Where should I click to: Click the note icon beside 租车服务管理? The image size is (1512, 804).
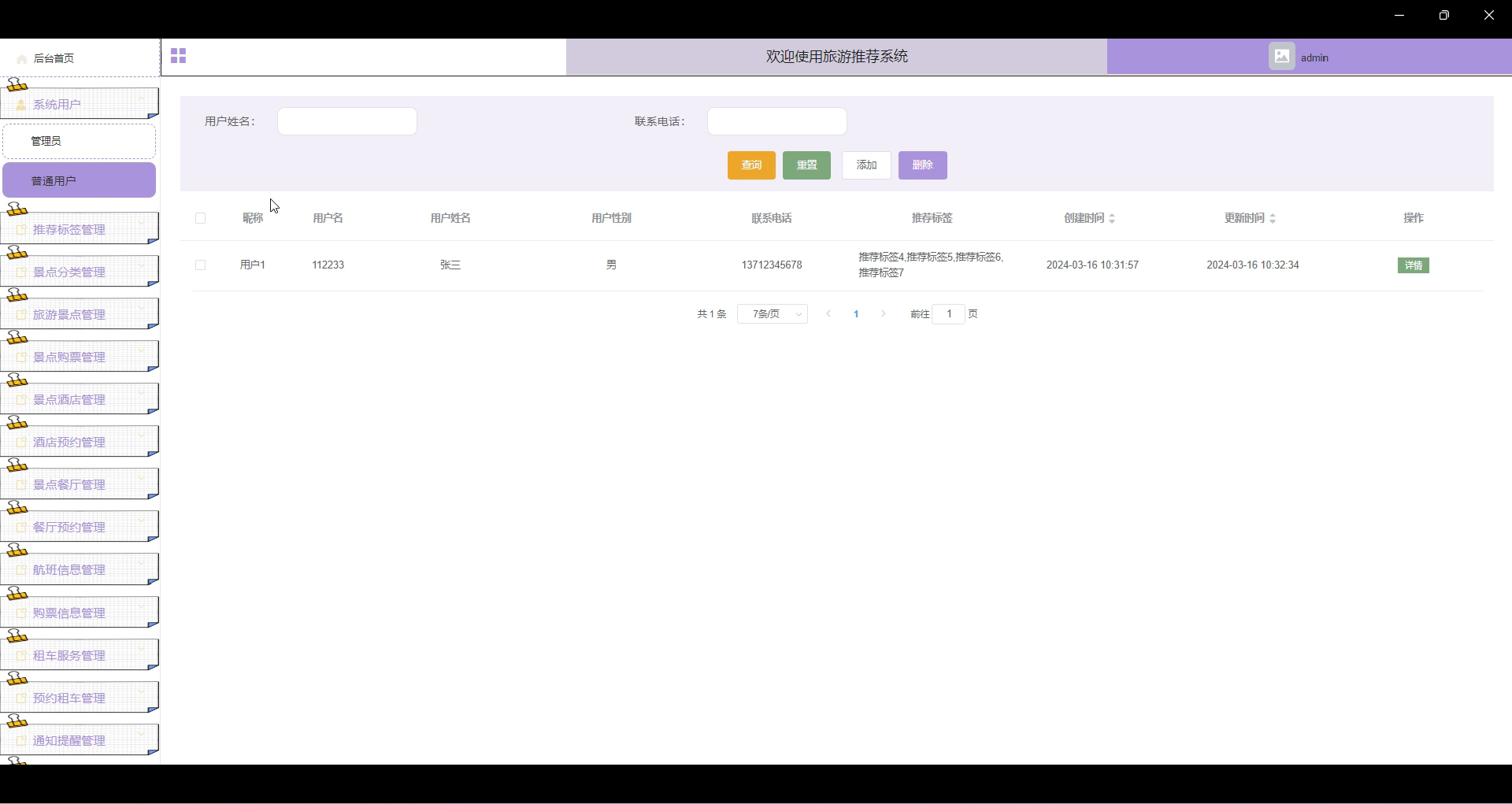pos(21,656)
